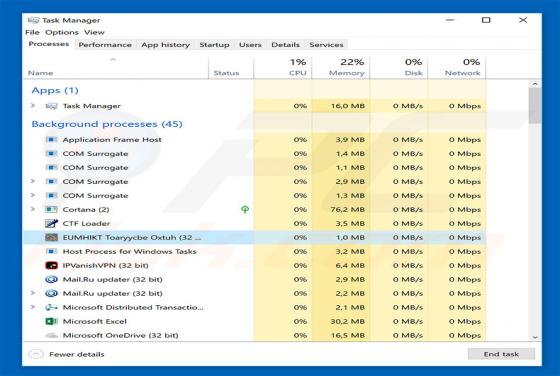Screen dimensions: 560x376
Task: Click the scrollbar thumb in process list
Action: click(535, 106)
